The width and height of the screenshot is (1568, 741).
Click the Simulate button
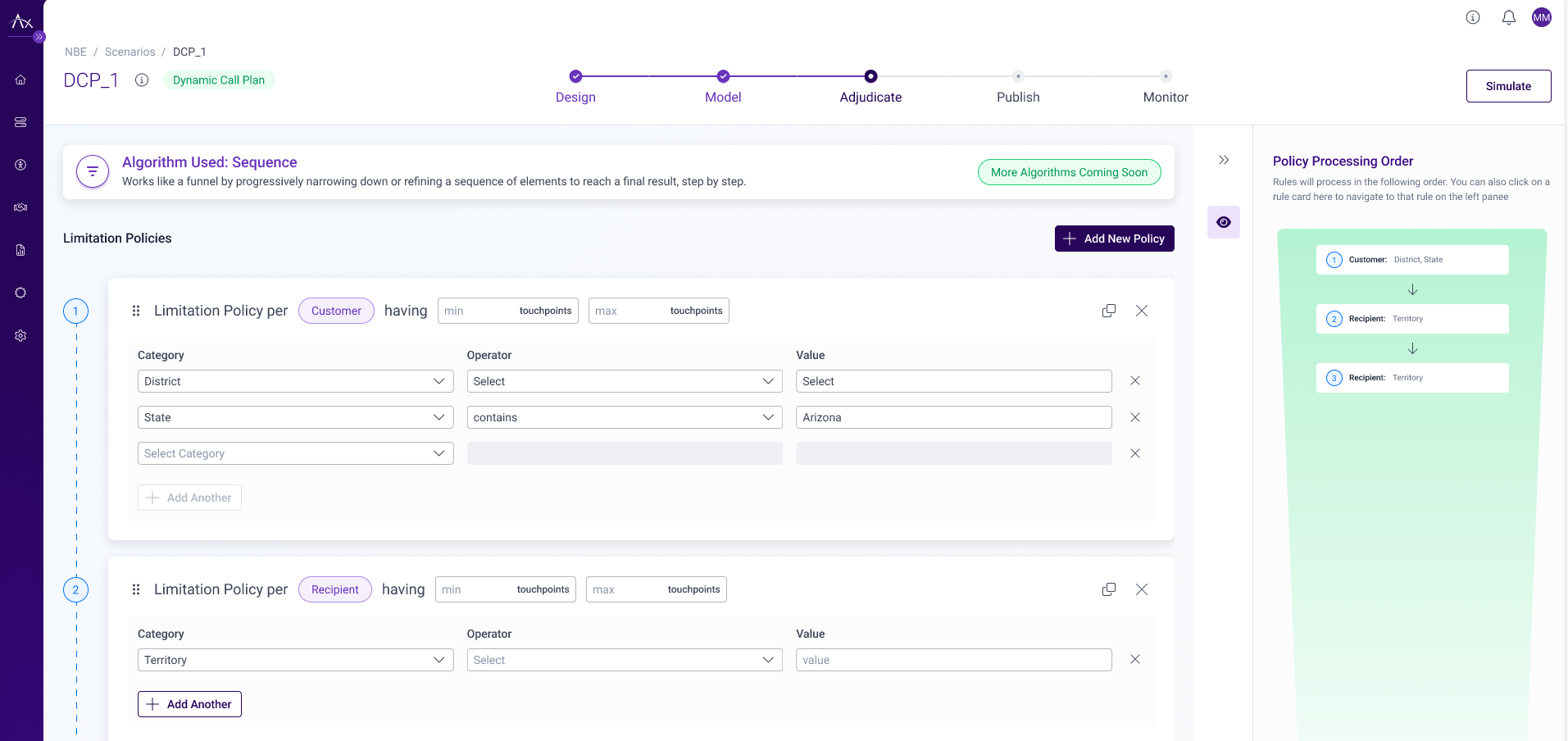click(1507, 86)
